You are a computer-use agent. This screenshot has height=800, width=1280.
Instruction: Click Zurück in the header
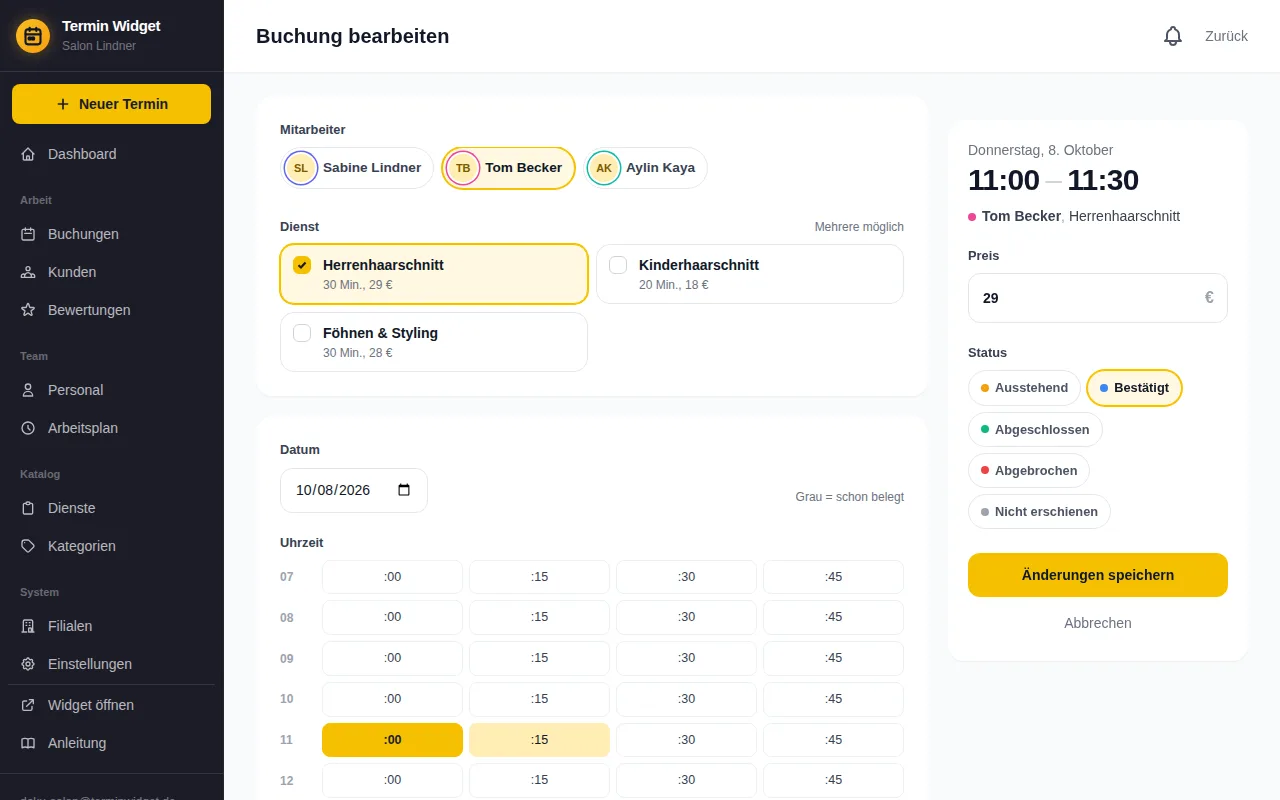point(1226,36)
